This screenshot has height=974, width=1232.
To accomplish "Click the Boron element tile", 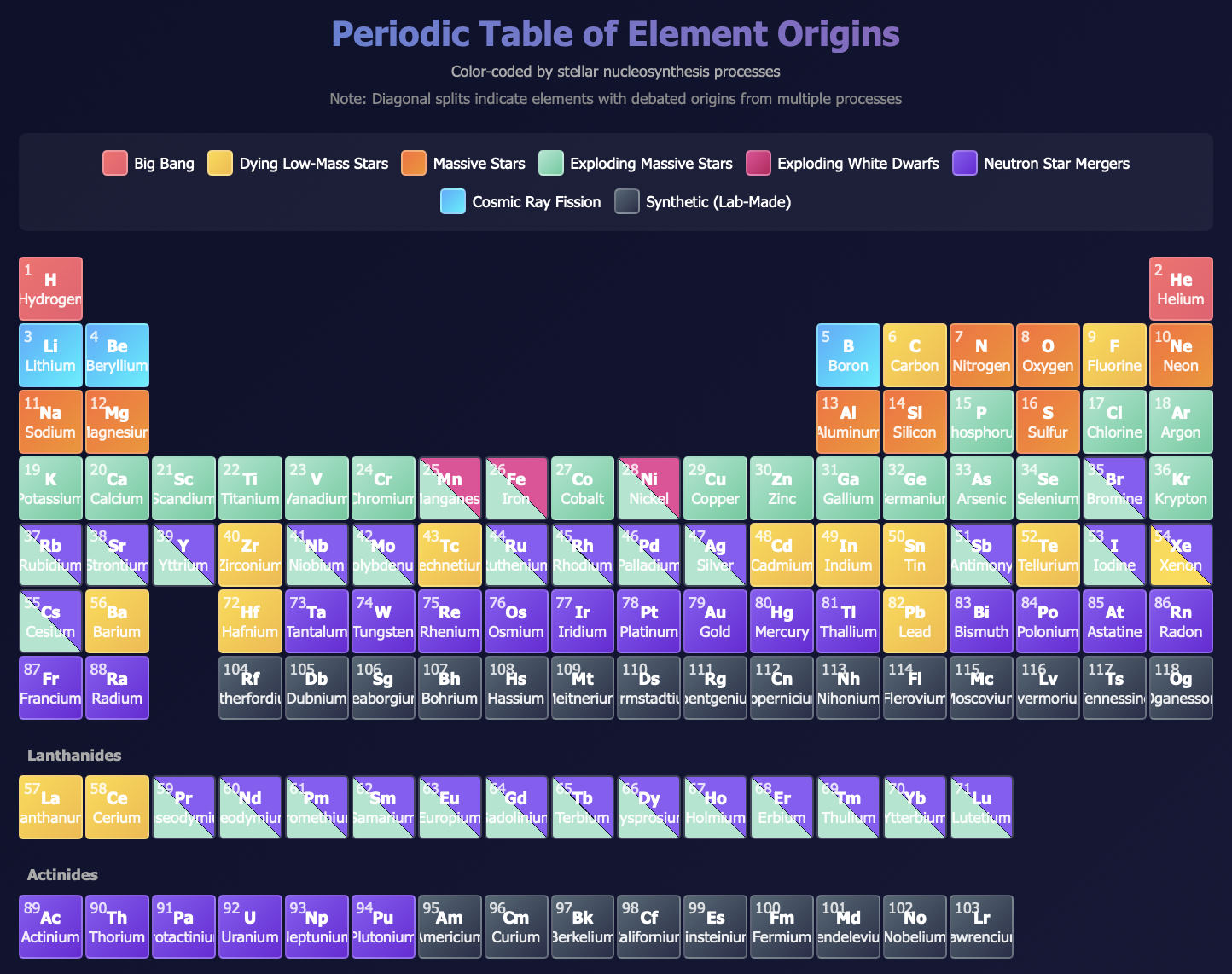I will point(849,356).
